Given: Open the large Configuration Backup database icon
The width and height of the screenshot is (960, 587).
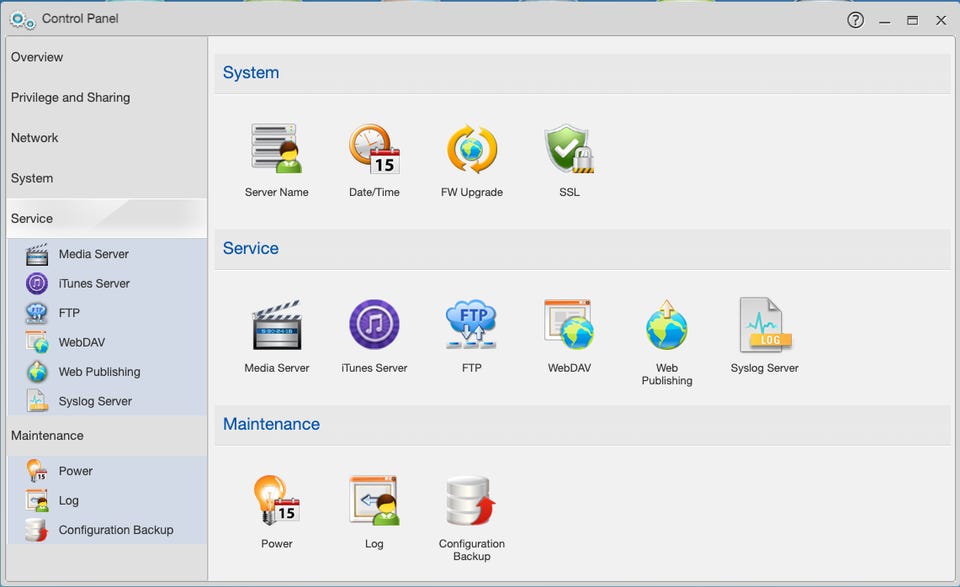Looking at the screenshot, I should tap(471, 500).
